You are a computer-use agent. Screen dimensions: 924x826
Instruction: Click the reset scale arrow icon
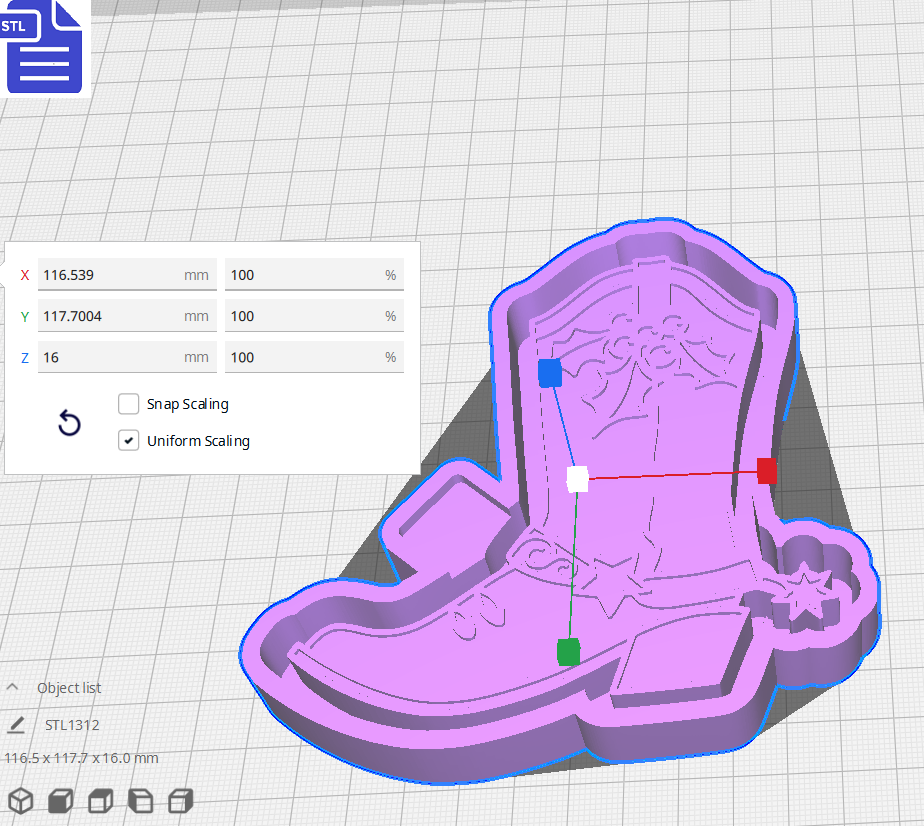[68, 423]
